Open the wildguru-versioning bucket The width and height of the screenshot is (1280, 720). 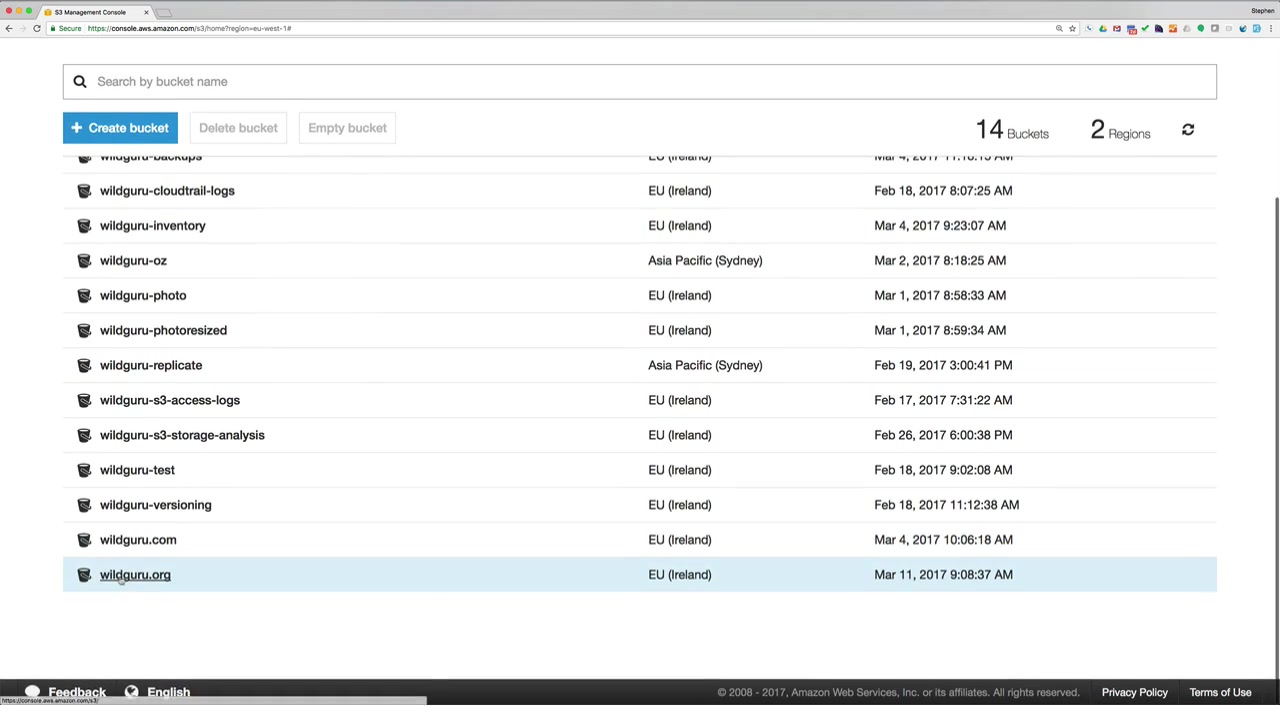point(156,506)
